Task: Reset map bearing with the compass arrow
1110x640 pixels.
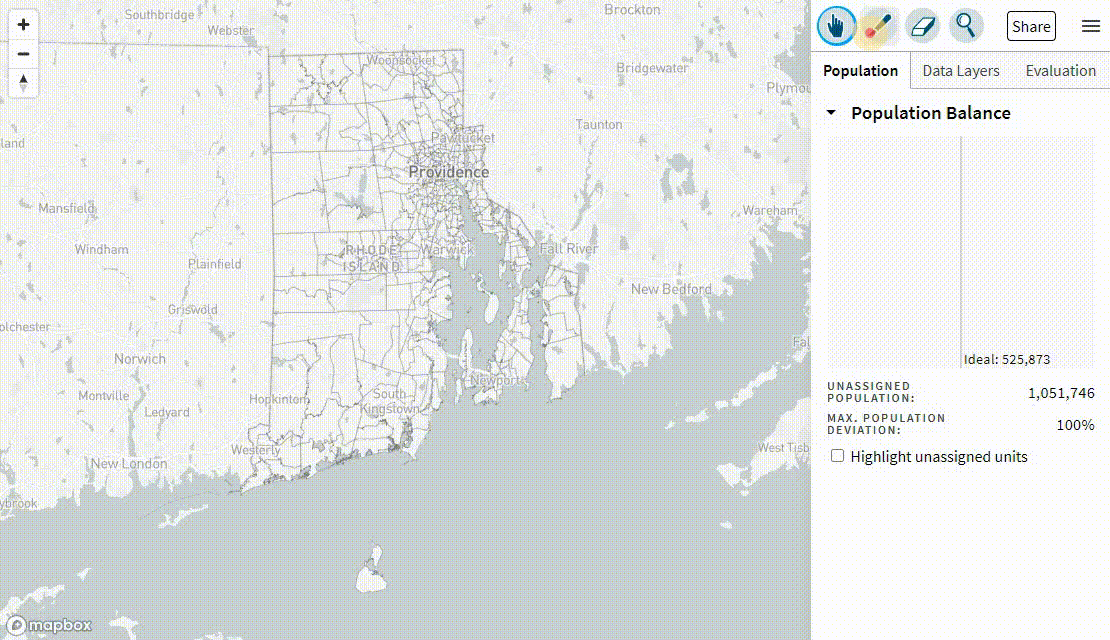Action: point(22,84)
